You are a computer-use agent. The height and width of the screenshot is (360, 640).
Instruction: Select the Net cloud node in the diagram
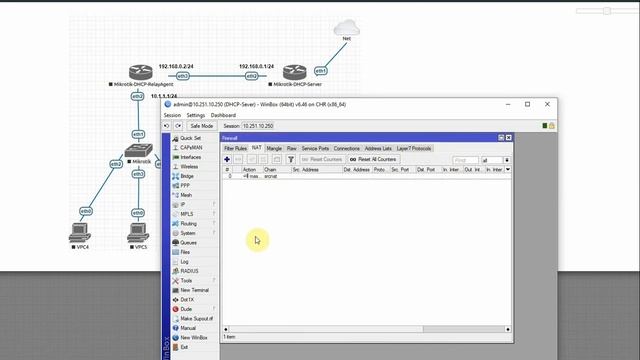pos(347,29)
